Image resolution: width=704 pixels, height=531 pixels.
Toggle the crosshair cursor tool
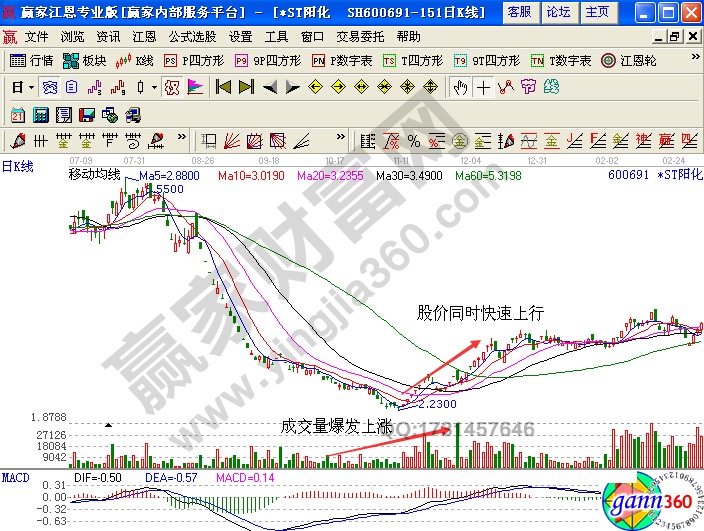pos(483,87)
